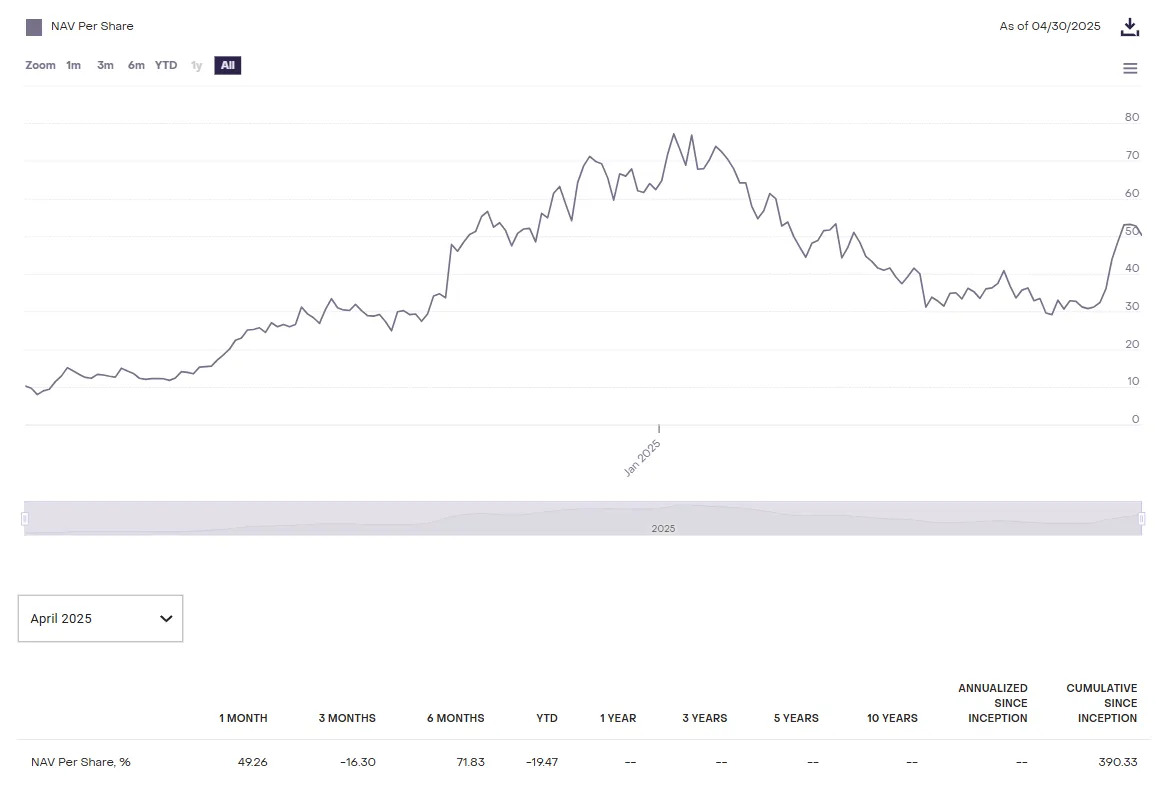Set zoom range to 1m
The height and width of the screenshot is (785, 1165).
pyautogui.click(x=74, y=66)
